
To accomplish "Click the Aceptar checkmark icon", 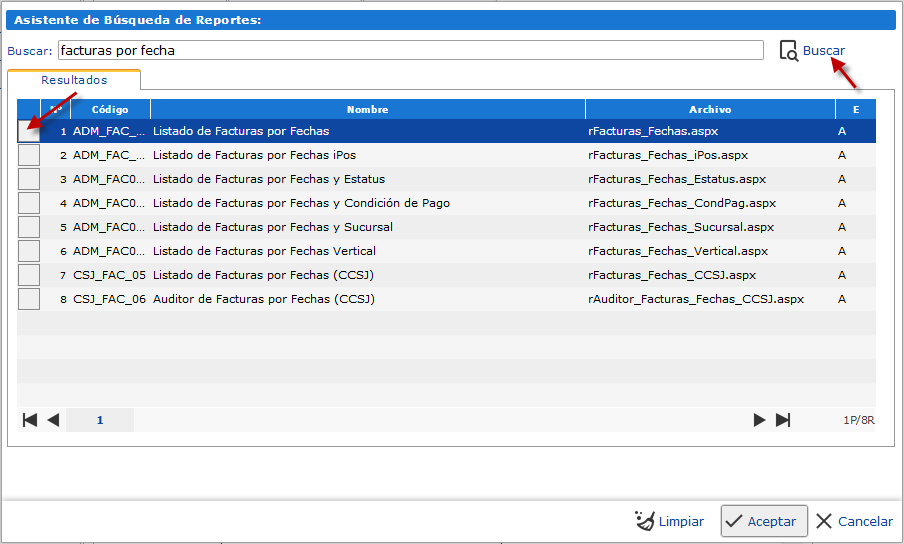I will [734, 521].
